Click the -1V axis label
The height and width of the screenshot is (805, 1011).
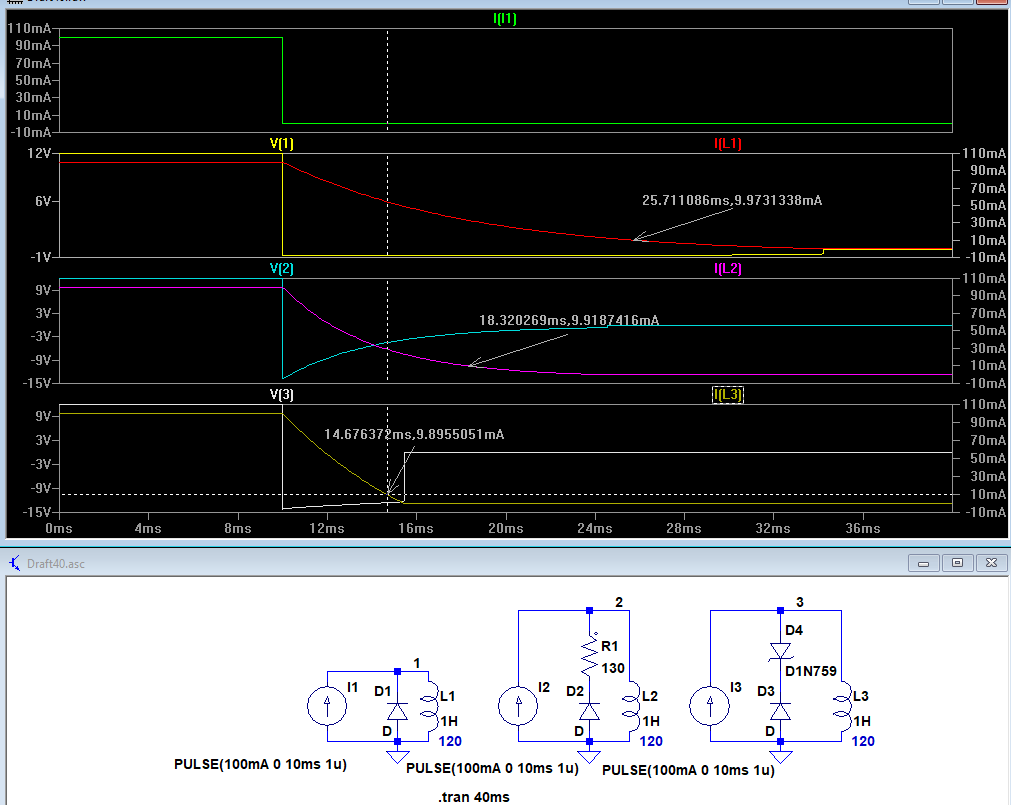41,257
